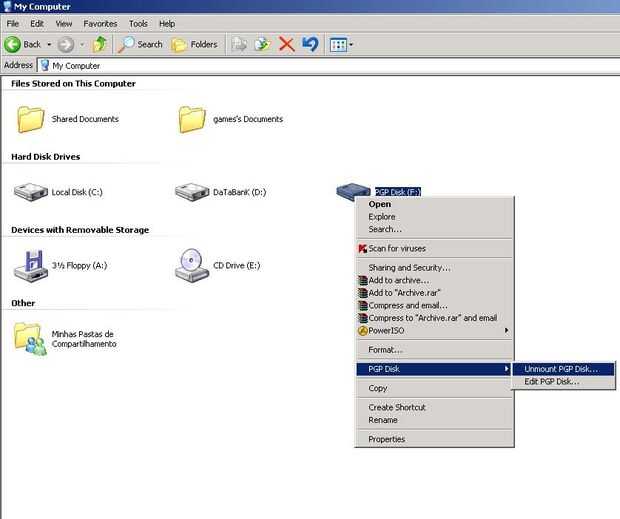Open the Back history dropdown arrow
620x519 pixels.
(x=49, y=45)
